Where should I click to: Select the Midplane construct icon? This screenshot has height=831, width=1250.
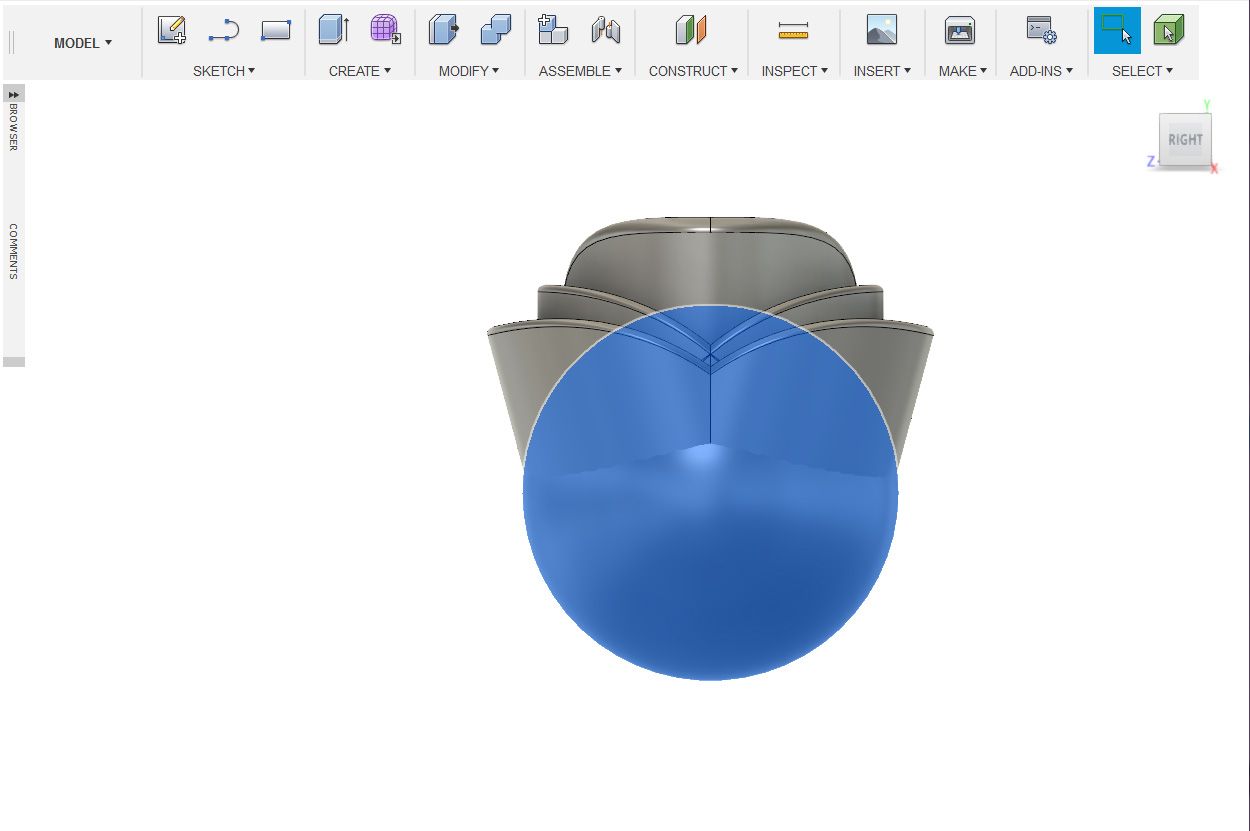click(691, 30)
